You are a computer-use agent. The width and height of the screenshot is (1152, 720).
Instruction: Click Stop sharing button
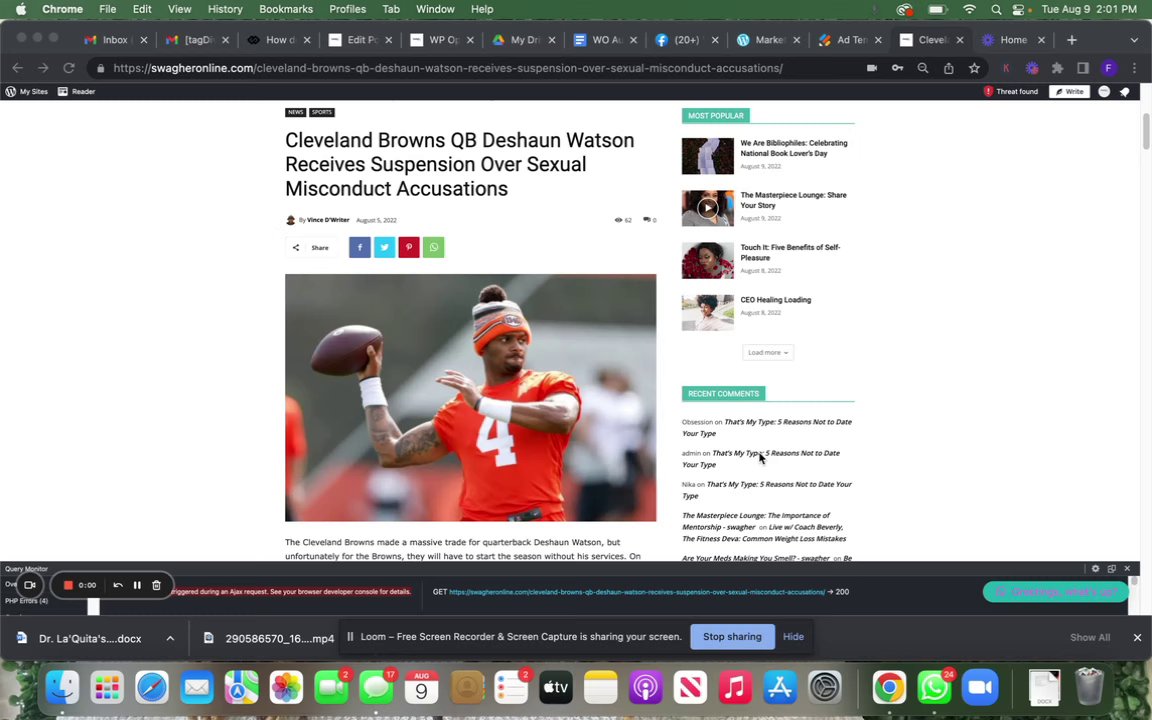[732, 636]
